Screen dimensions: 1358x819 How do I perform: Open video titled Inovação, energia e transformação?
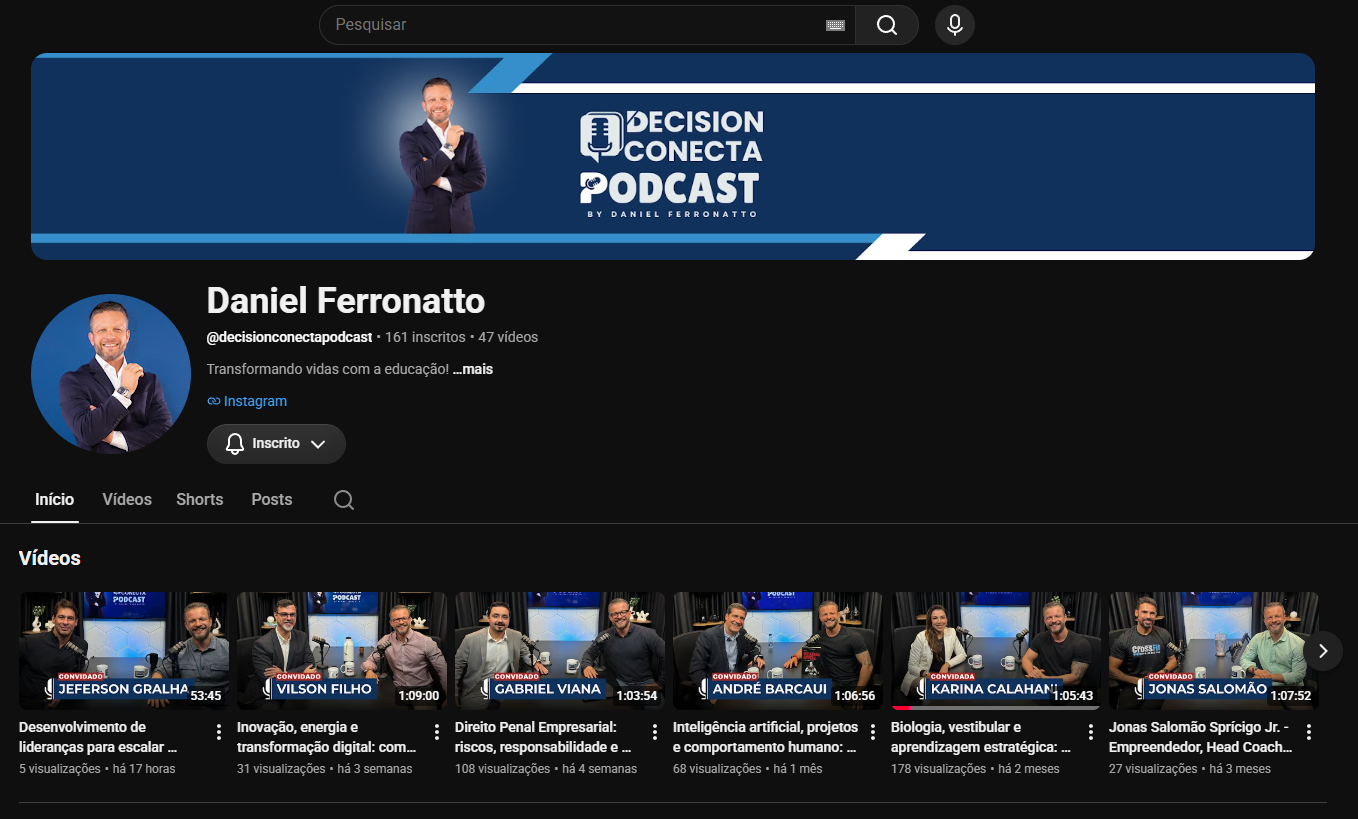pos(326,737)
